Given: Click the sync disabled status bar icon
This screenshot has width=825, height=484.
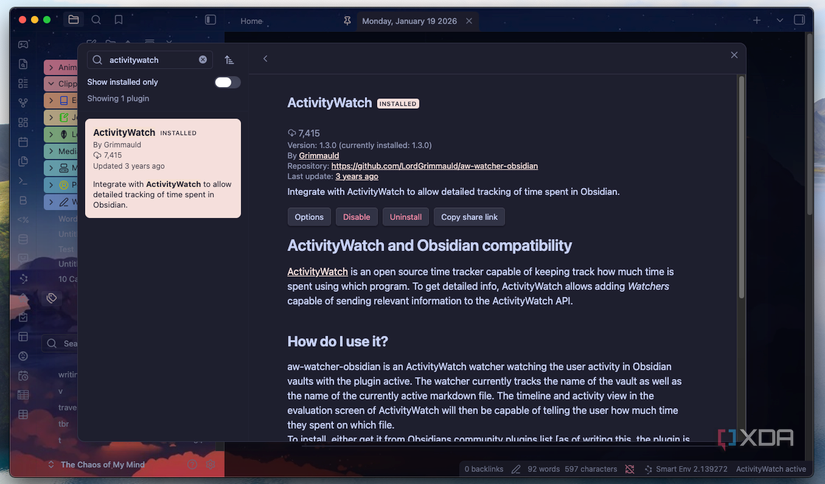Looking at the screenshot, I should click(630, 469).
